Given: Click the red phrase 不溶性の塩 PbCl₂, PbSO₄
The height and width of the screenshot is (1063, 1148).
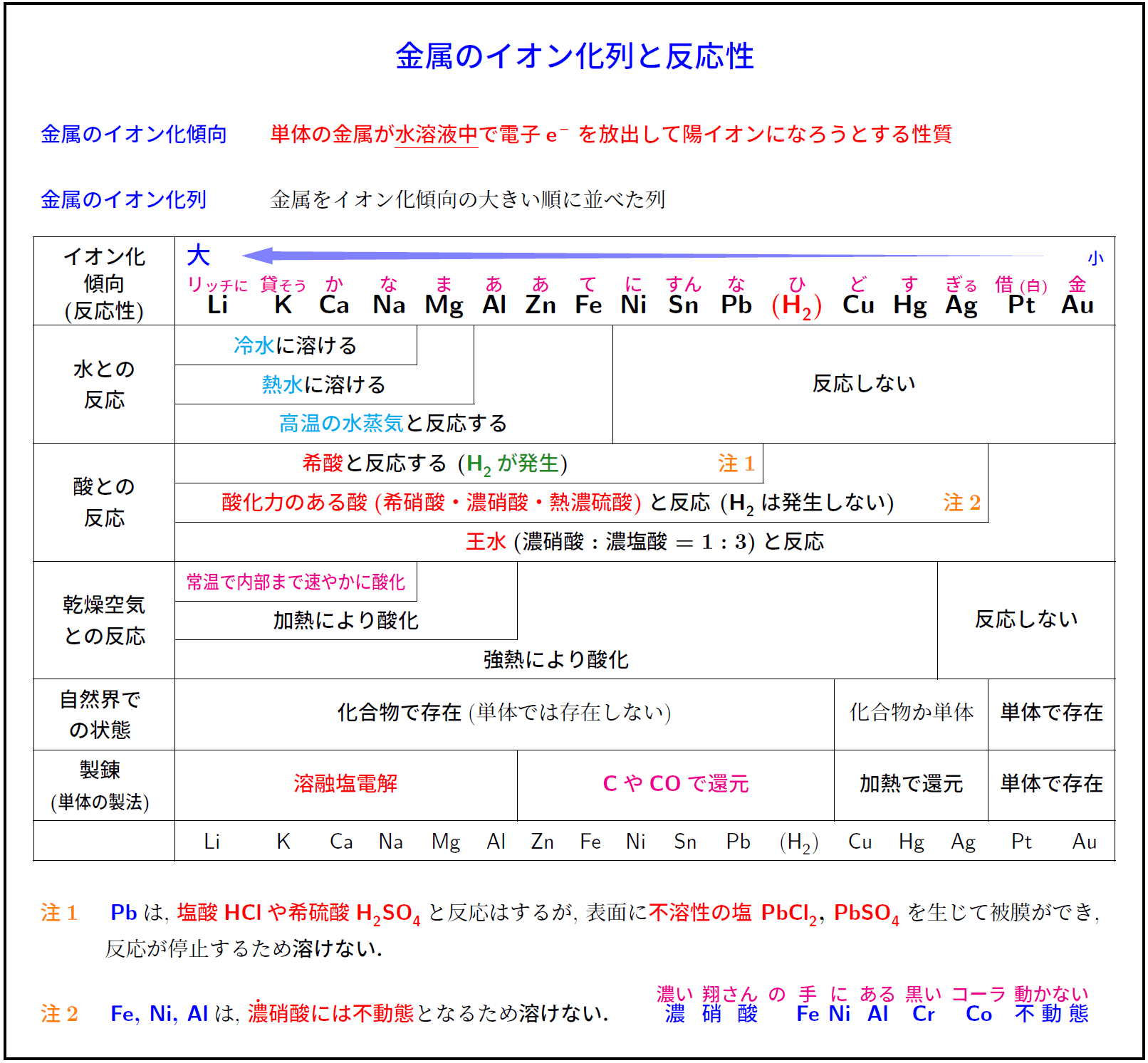Looking at the screenshot, I should click(x=774, y=913).
